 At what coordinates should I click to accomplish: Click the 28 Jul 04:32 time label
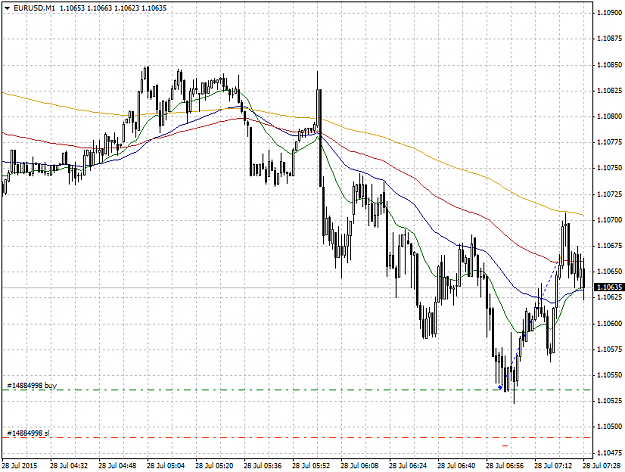pyautogui.click(x=68, y=465)
